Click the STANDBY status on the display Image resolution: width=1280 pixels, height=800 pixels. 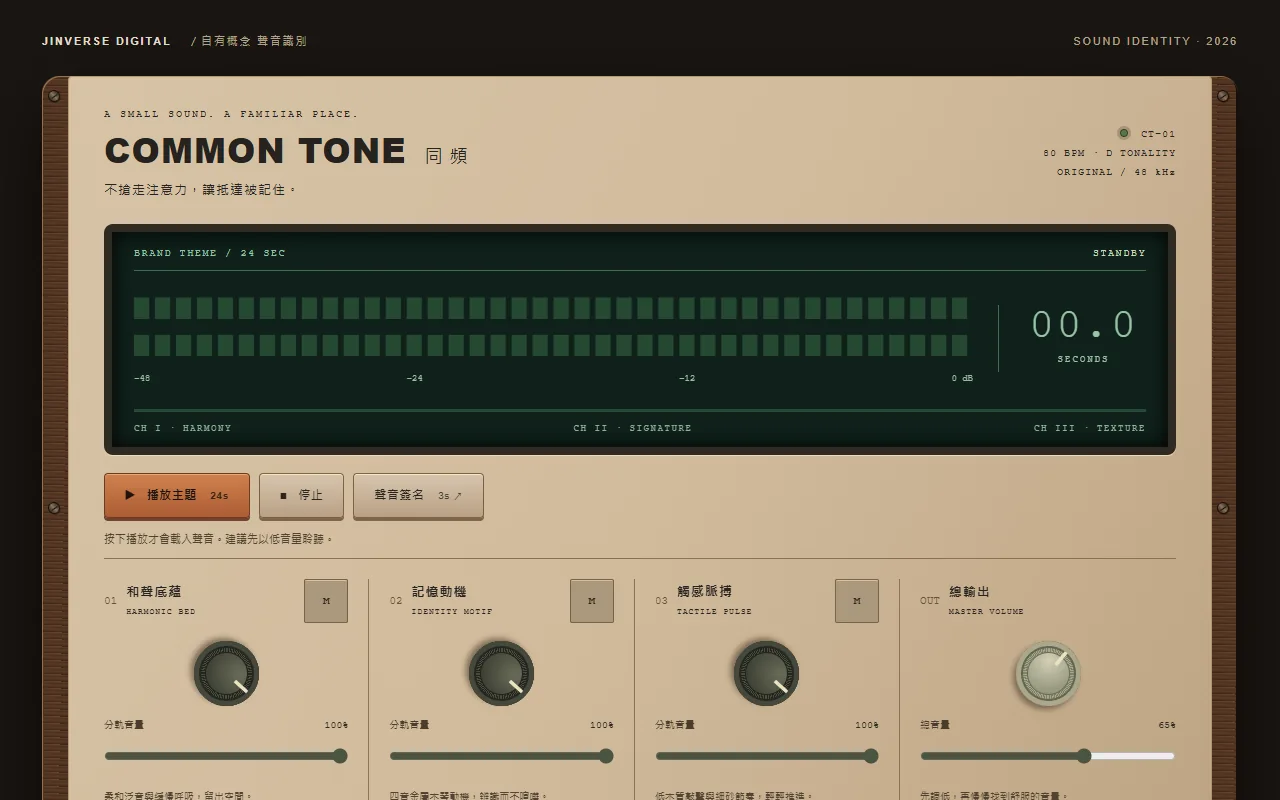coord(1119,253)
